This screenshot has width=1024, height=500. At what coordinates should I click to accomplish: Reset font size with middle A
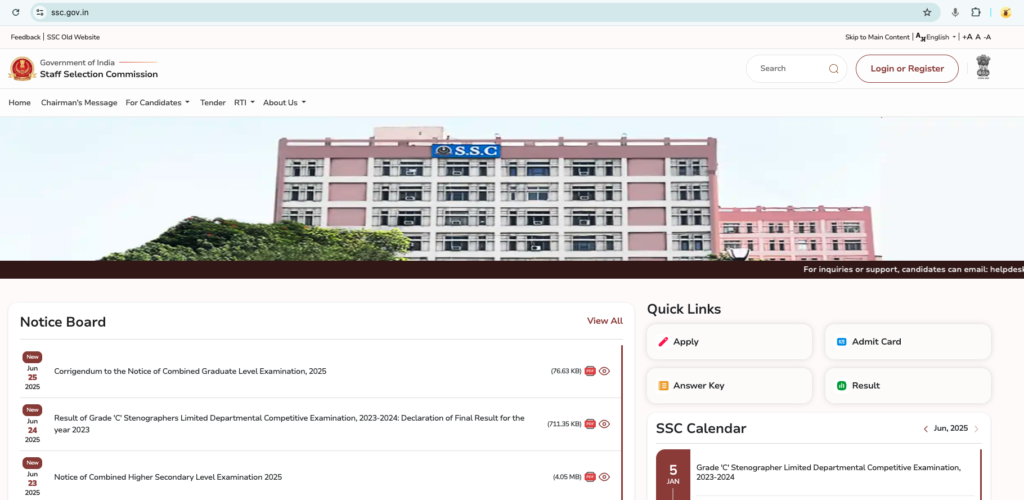[978, 37]
